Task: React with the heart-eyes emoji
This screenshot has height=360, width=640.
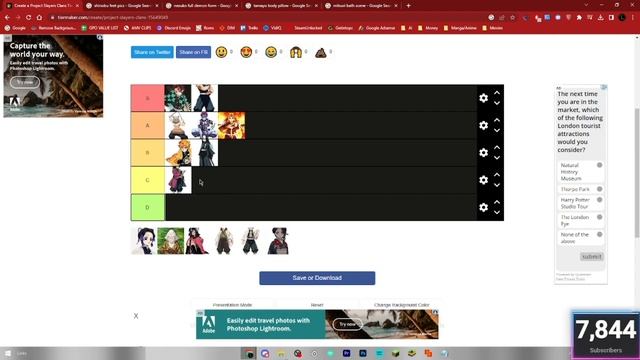Action: coord(246,52)
